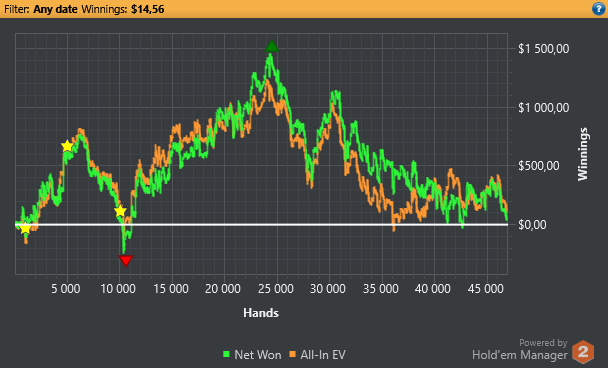Click the Net Won legend label

coord(258,355)
